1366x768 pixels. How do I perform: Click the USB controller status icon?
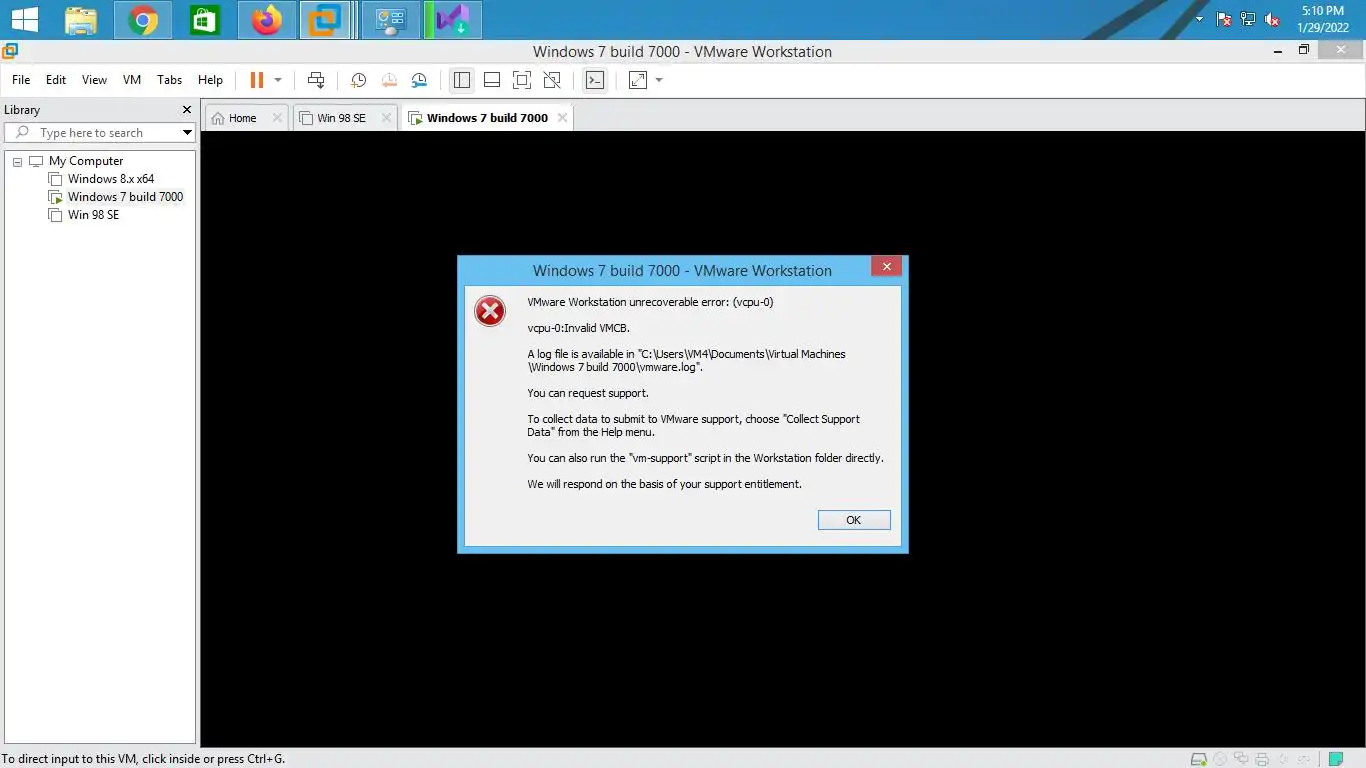[x=1304, y=759]
